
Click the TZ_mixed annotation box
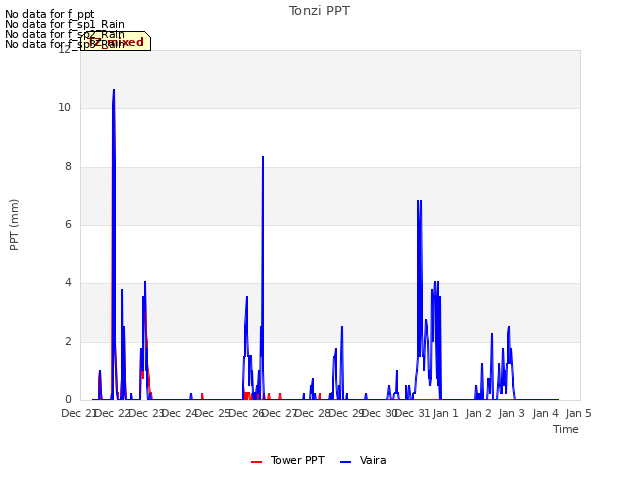[x=116, y=42]
